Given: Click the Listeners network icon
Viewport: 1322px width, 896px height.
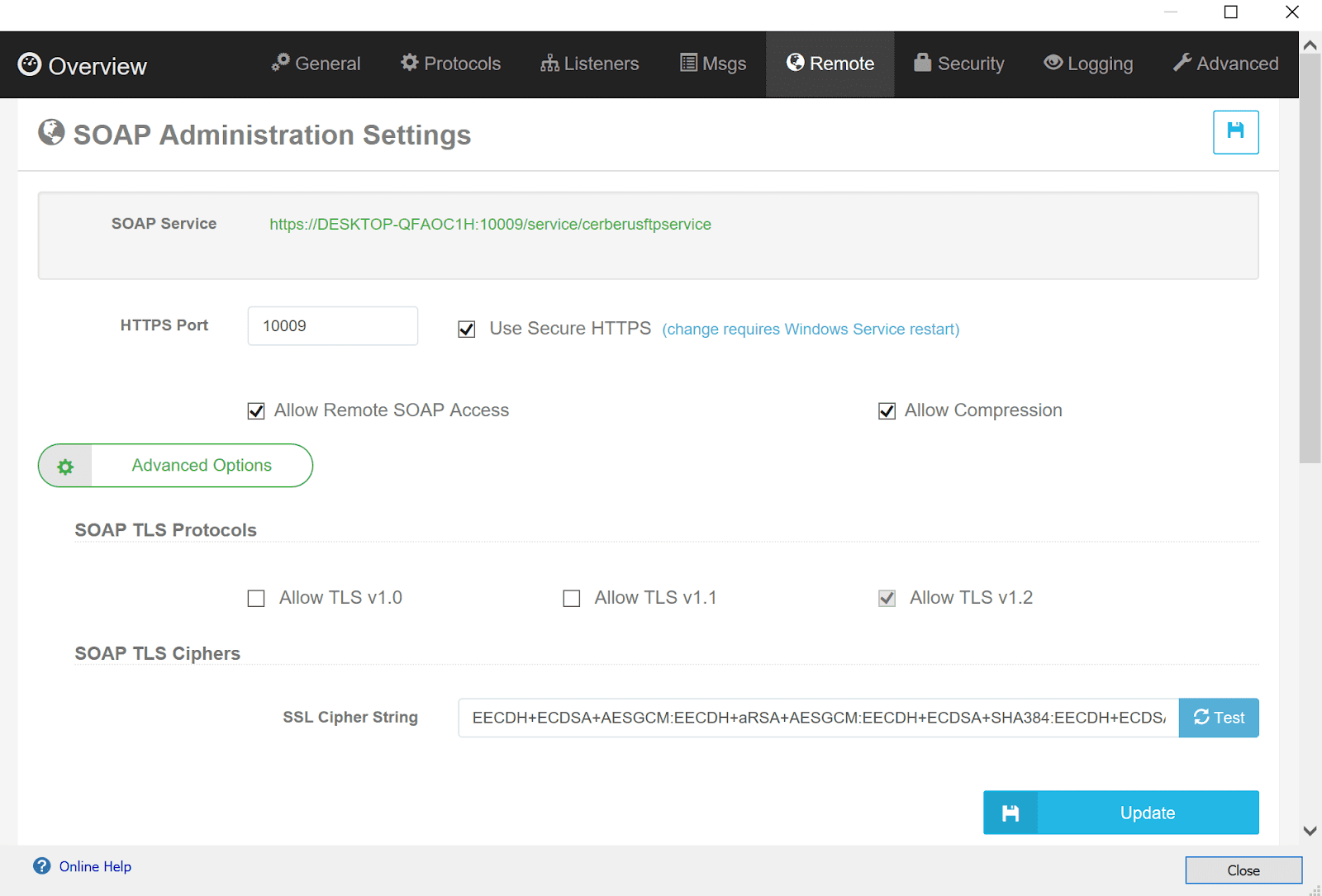Looking at the screenshot, I should coord(549,63).
